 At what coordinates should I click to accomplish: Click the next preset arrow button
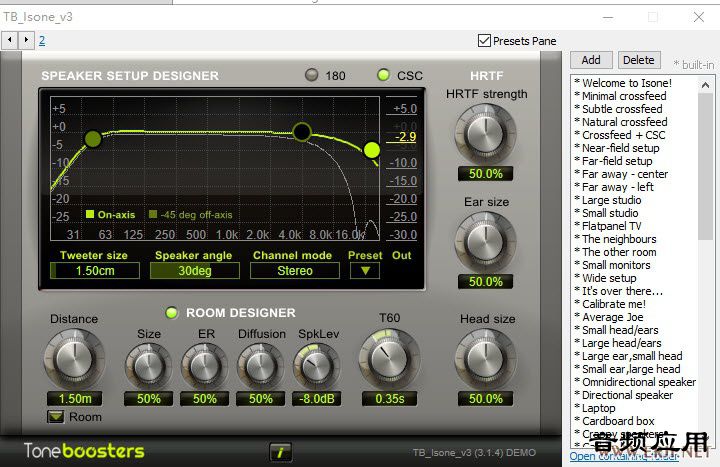(x=26, y=40)
